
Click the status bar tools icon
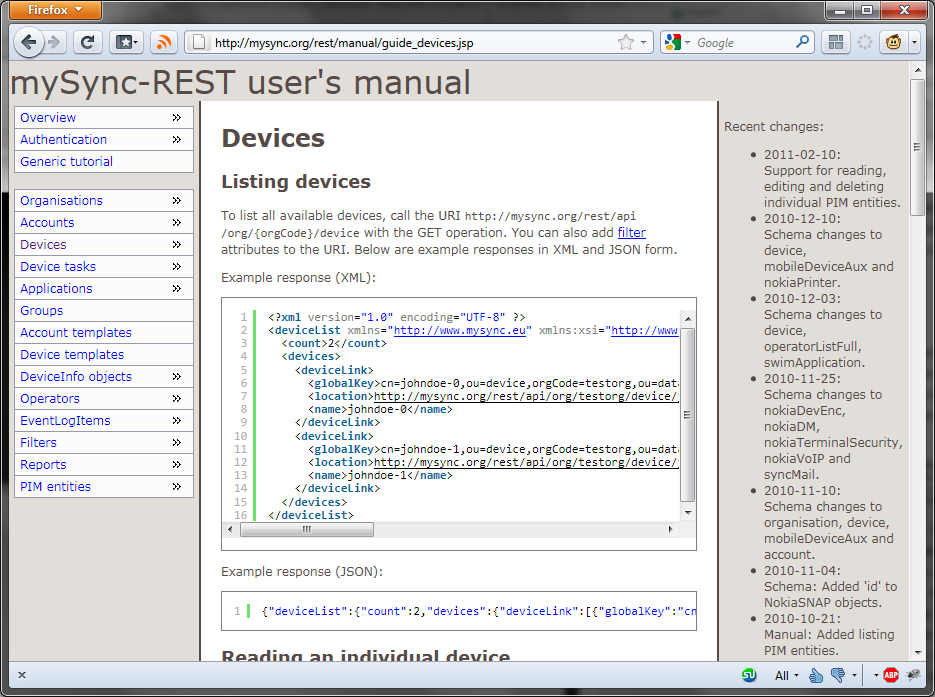pos(913,675)
